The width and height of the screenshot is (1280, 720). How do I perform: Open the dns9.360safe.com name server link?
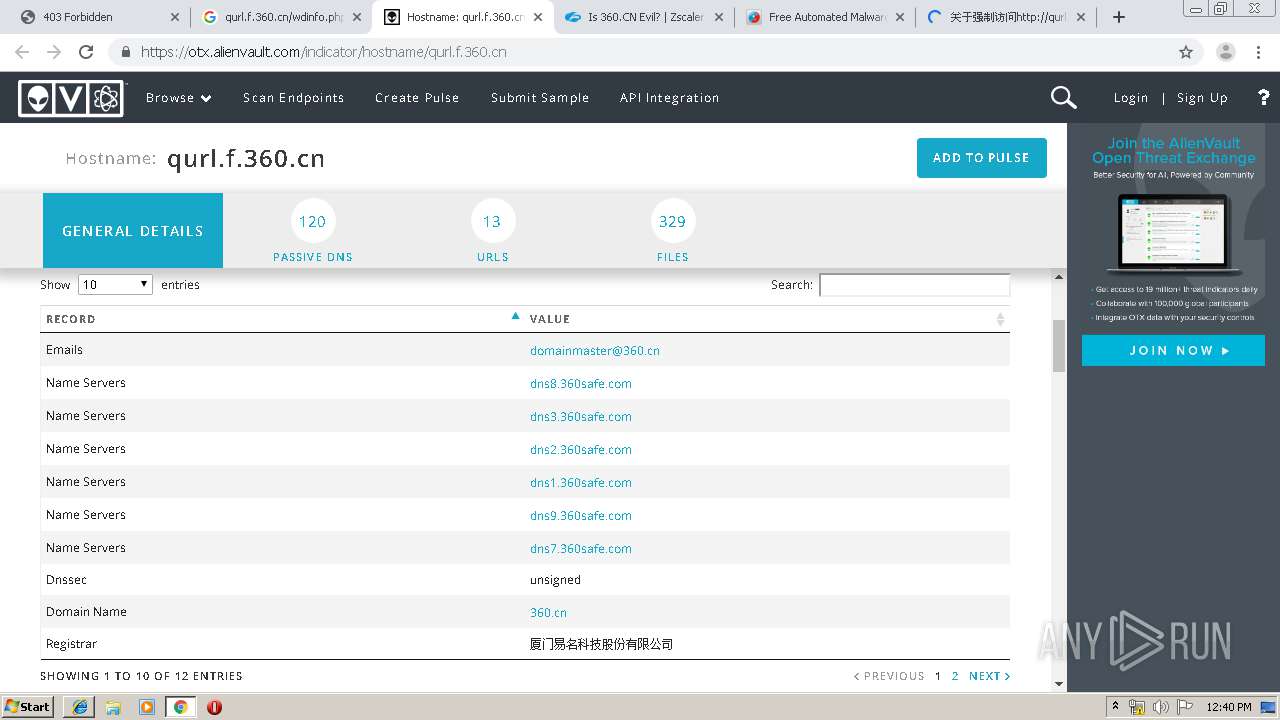[x=581, y=516]
